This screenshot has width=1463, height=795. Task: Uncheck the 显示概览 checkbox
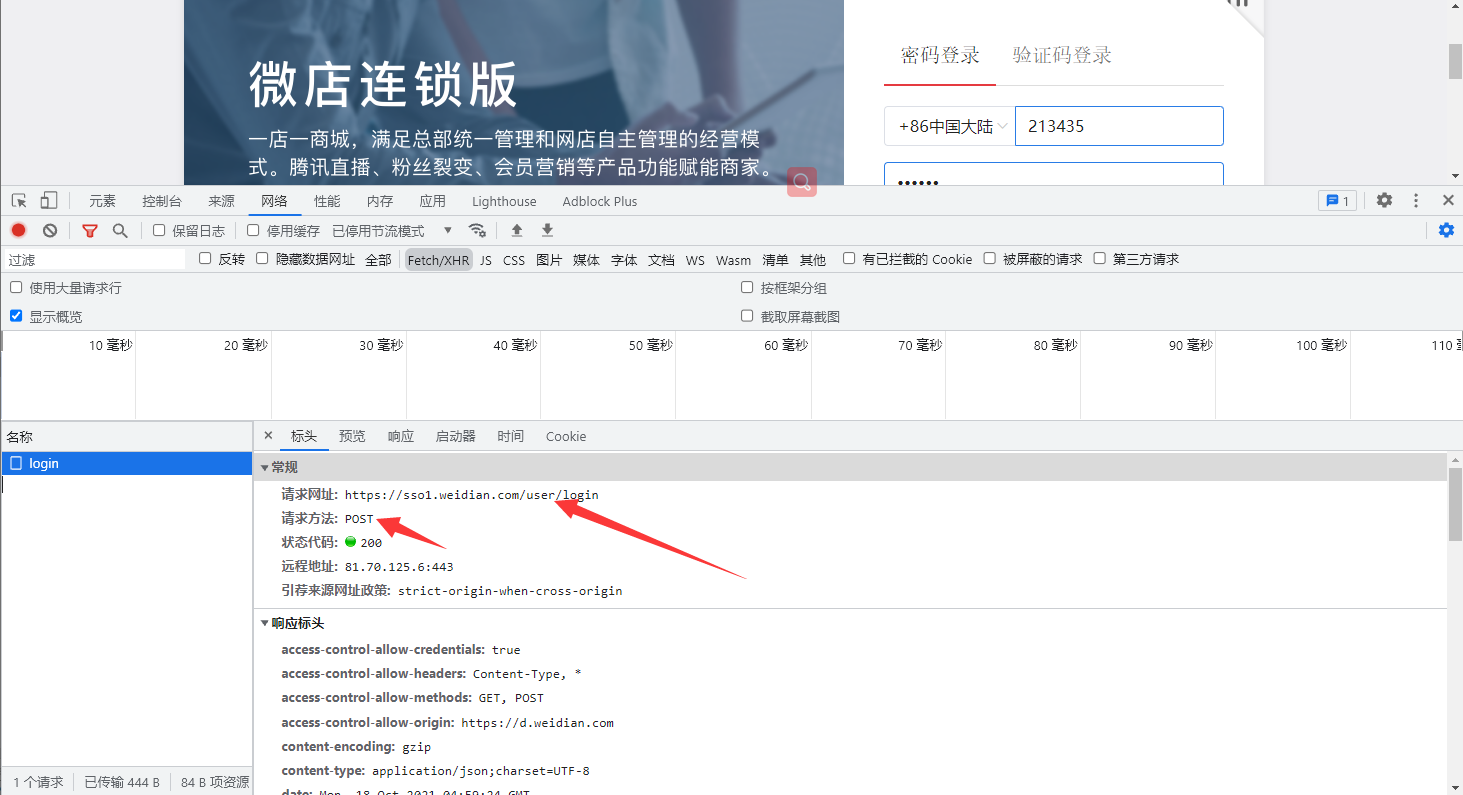click(16, 316)
